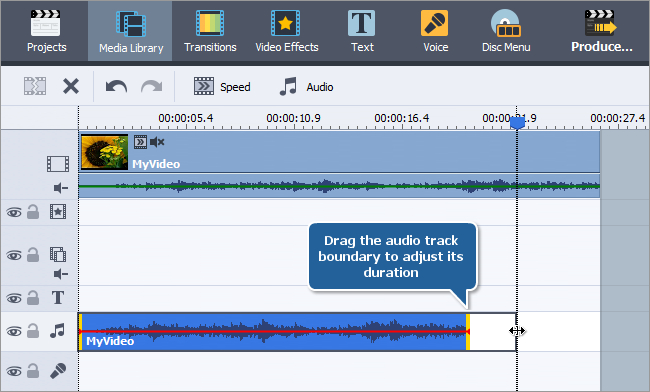The image size is (650, 392).
Task: Lock the video effects track
Action: click(33, 212)
